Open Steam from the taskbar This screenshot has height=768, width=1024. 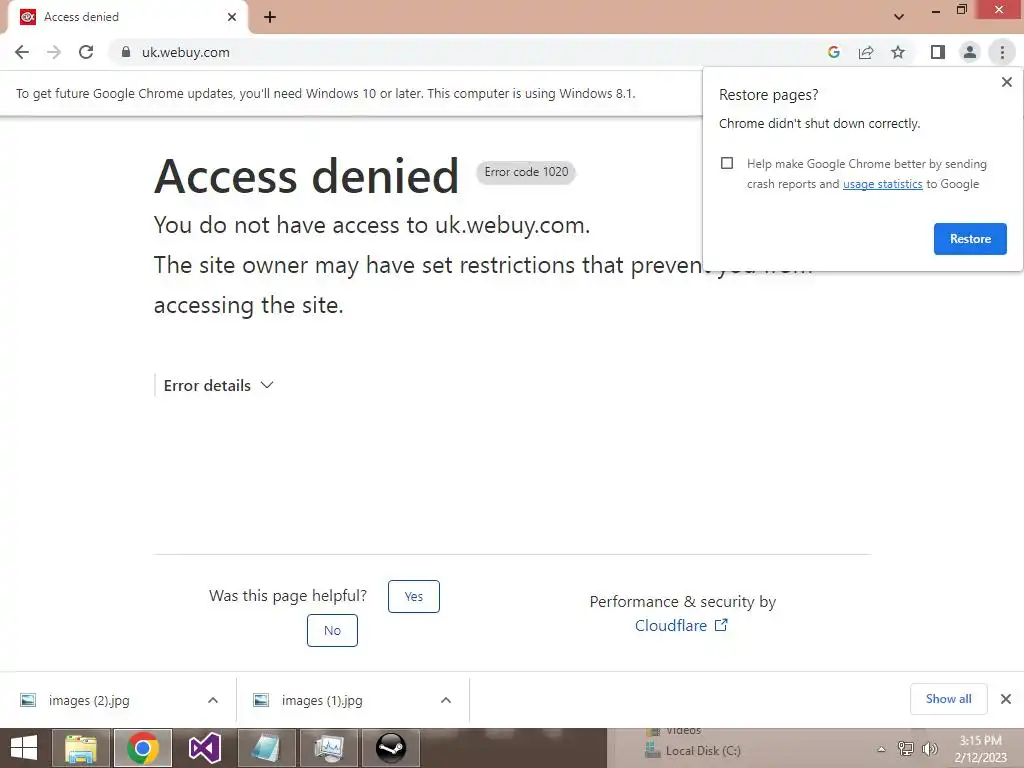point(391,748)
